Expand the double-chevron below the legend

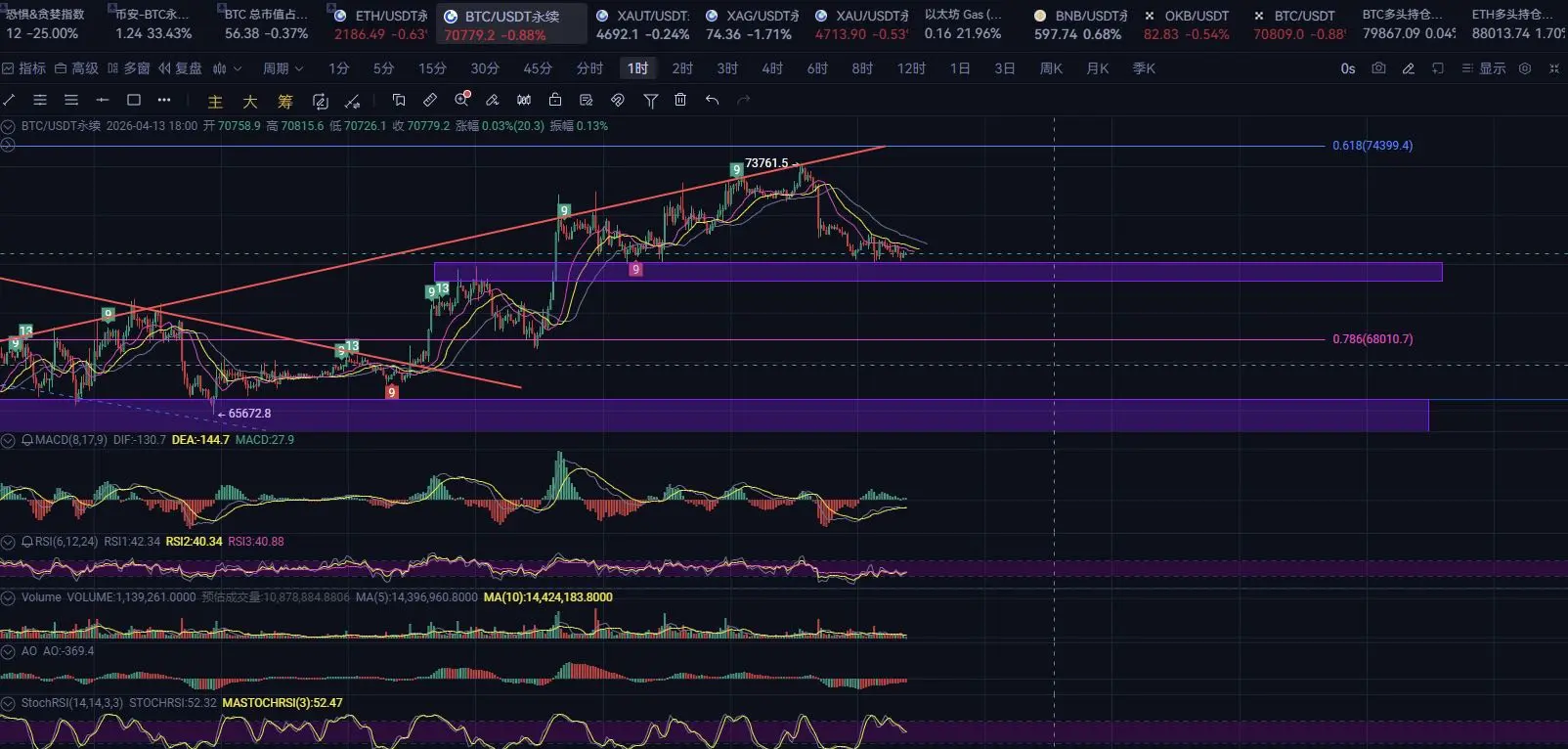click(8, 145)
